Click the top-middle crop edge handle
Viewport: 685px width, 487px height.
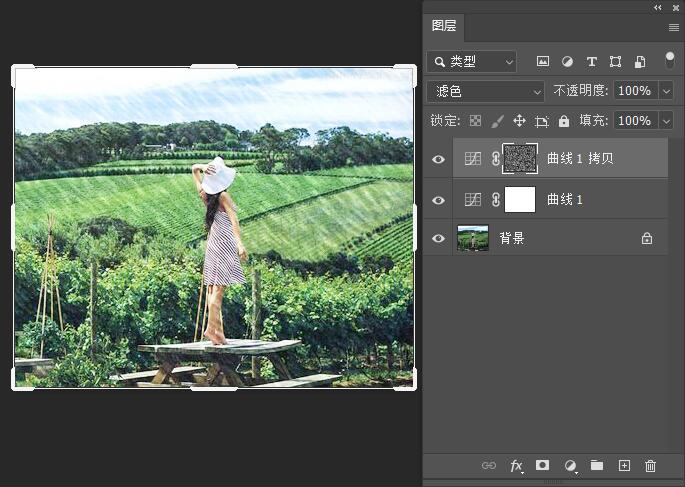[x=214, y=66]
